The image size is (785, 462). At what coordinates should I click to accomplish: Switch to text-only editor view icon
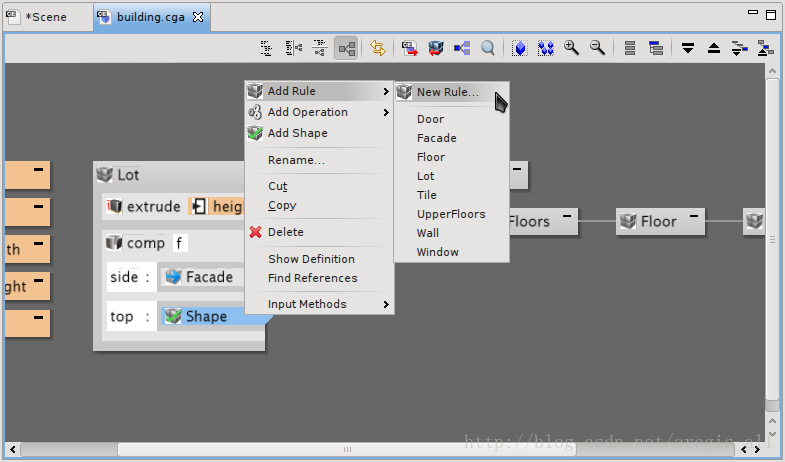coord(267,48)
